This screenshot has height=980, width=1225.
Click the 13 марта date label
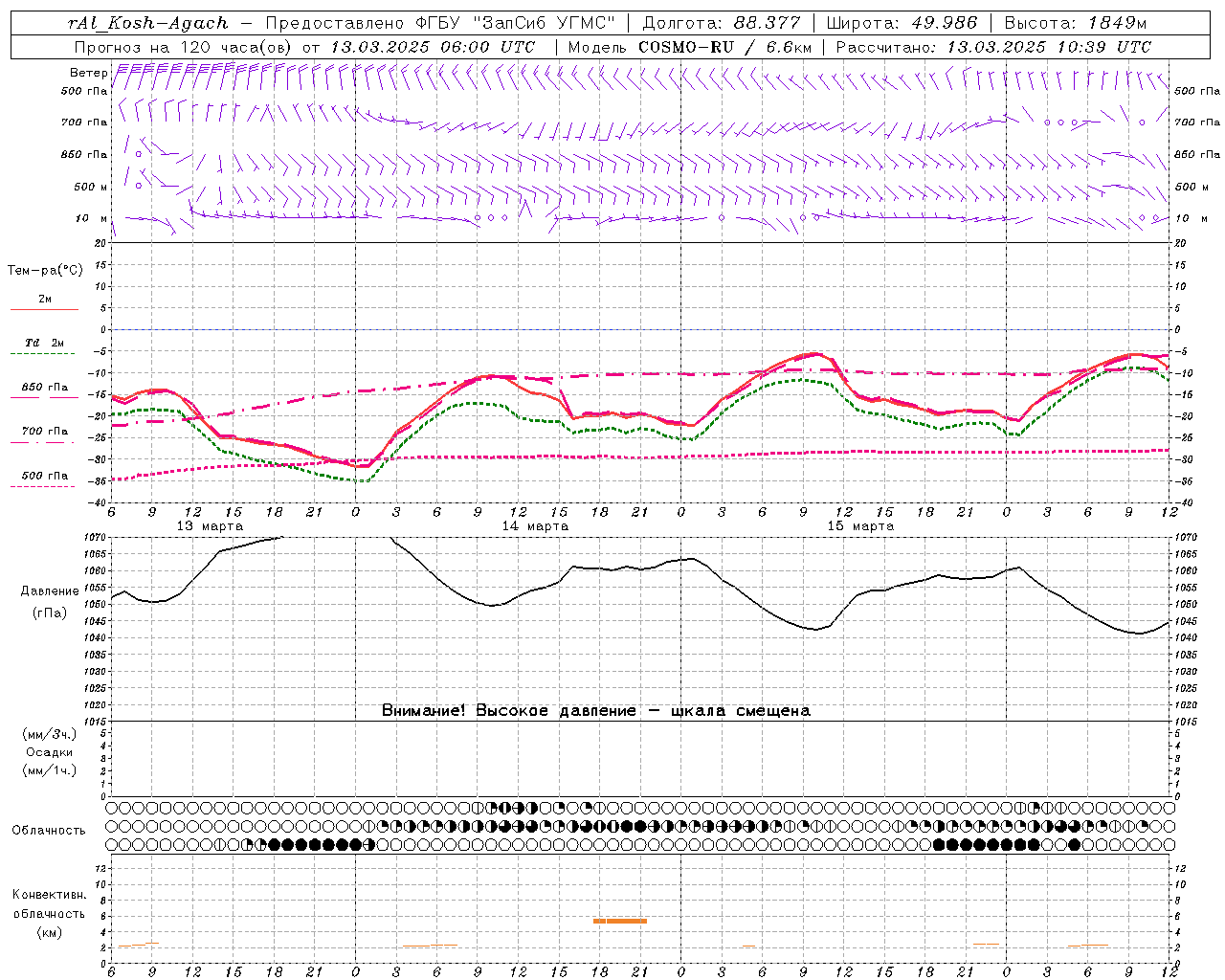click(x=210, y=526)
